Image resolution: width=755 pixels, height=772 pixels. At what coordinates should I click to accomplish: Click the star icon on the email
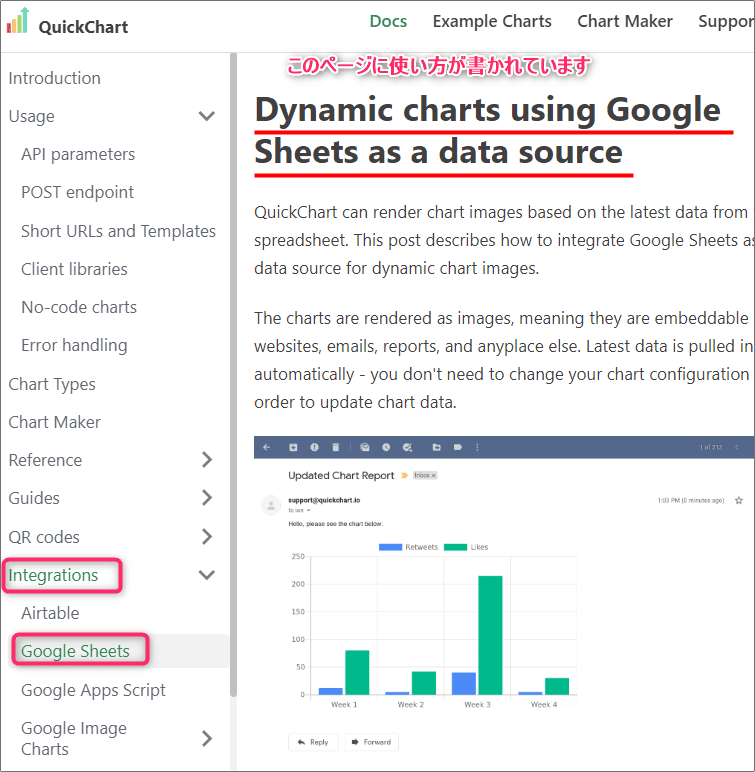click(x=738, y=499)
